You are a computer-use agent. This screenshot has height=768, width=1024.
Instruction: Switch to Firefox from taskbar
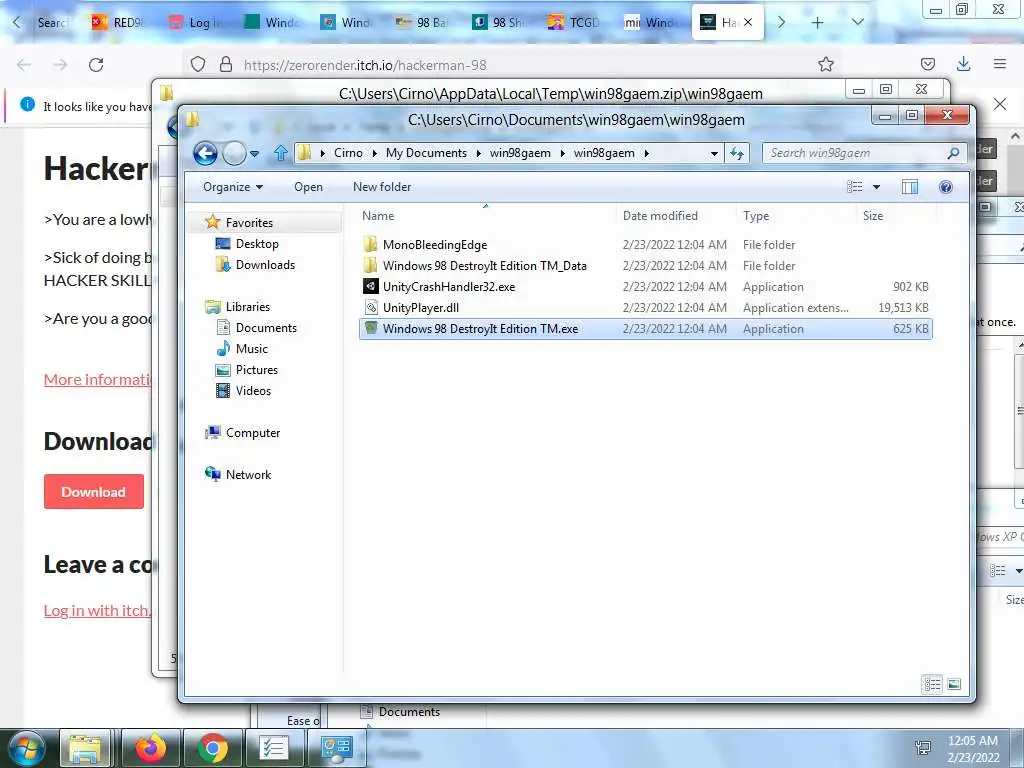(151, 748)
